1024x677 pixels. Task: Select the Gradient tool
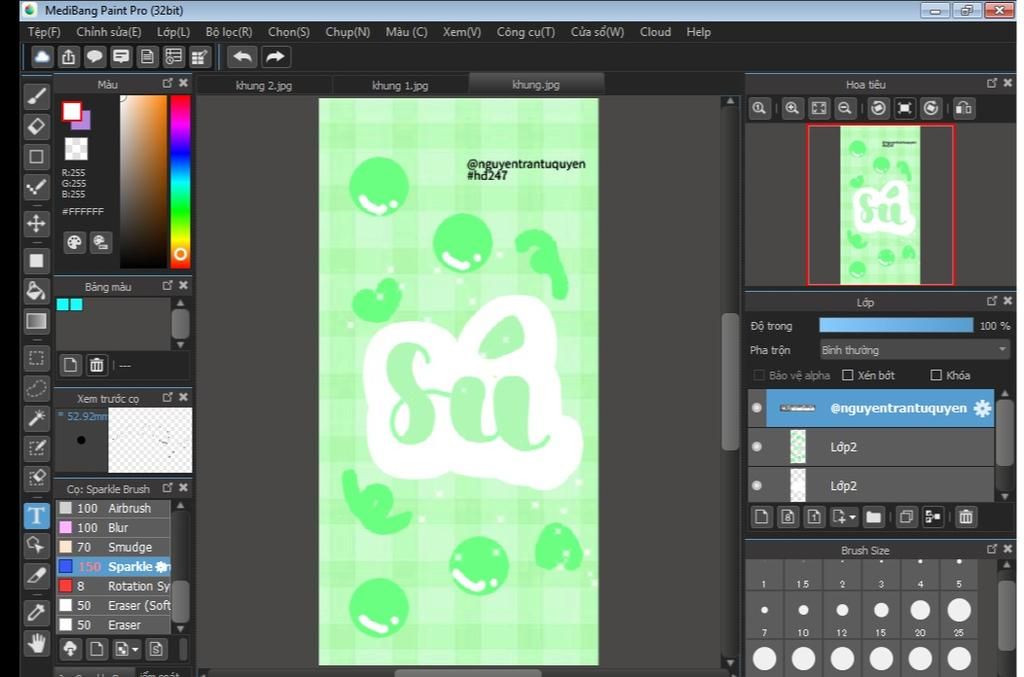(37, 321)
